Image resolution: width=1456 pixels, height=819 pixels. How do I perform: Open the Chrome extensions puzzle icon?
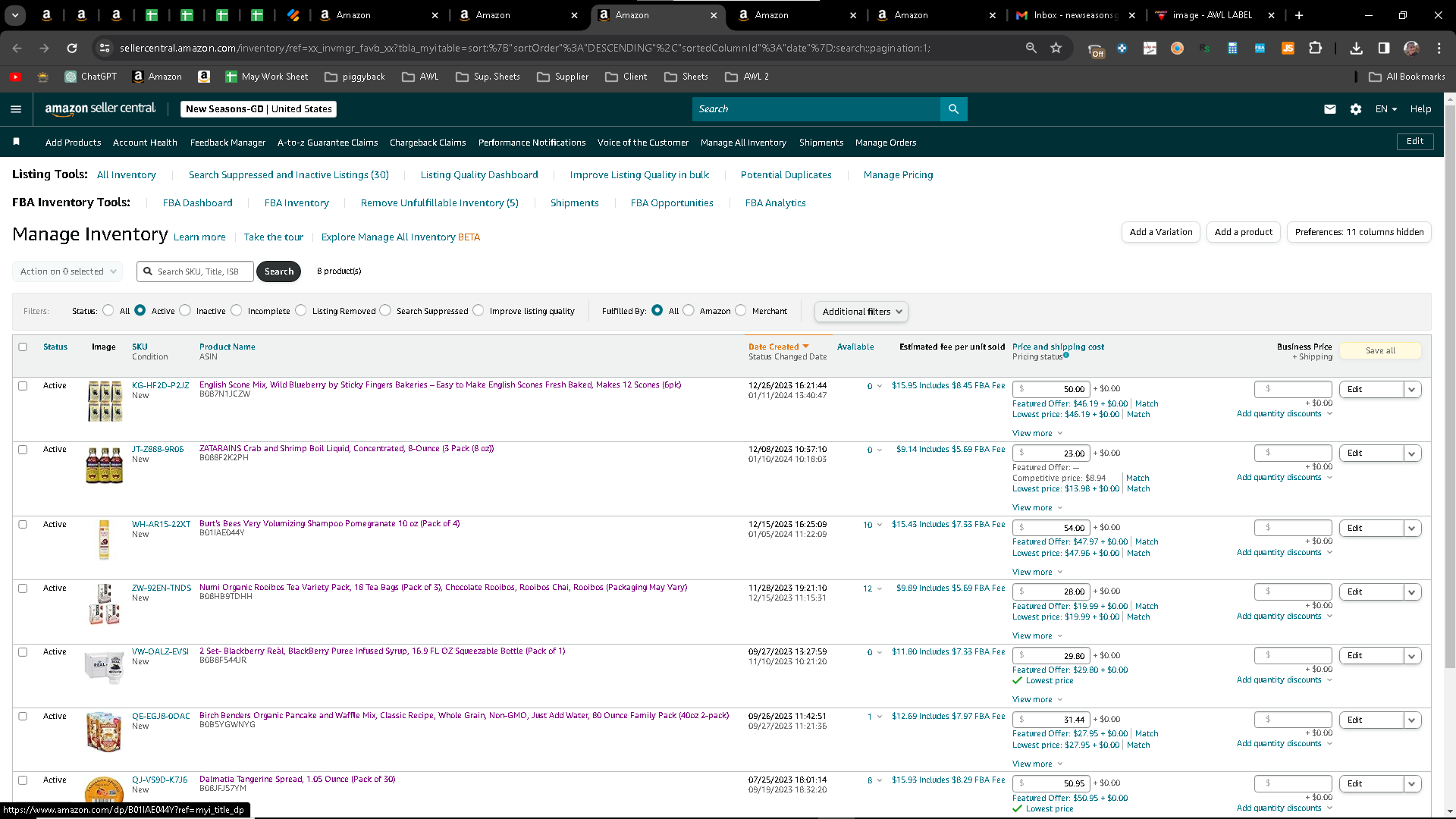pyautogui.click(x=1316, y=48)
